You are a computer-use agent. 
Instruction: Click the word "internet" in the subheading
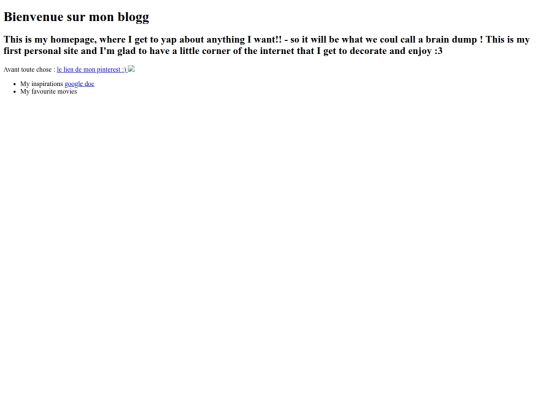click(x=277, y=51)
